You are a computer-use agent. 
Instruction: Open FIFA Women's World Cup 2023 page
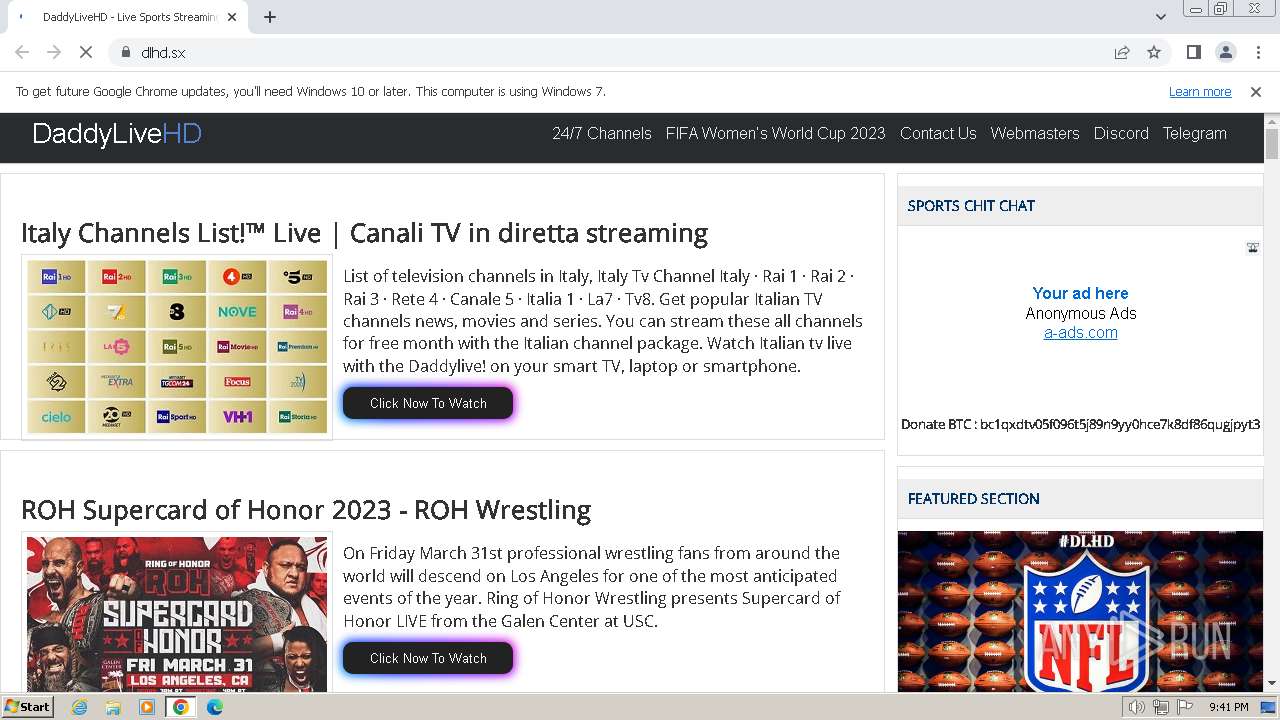[x=776, y=133]
